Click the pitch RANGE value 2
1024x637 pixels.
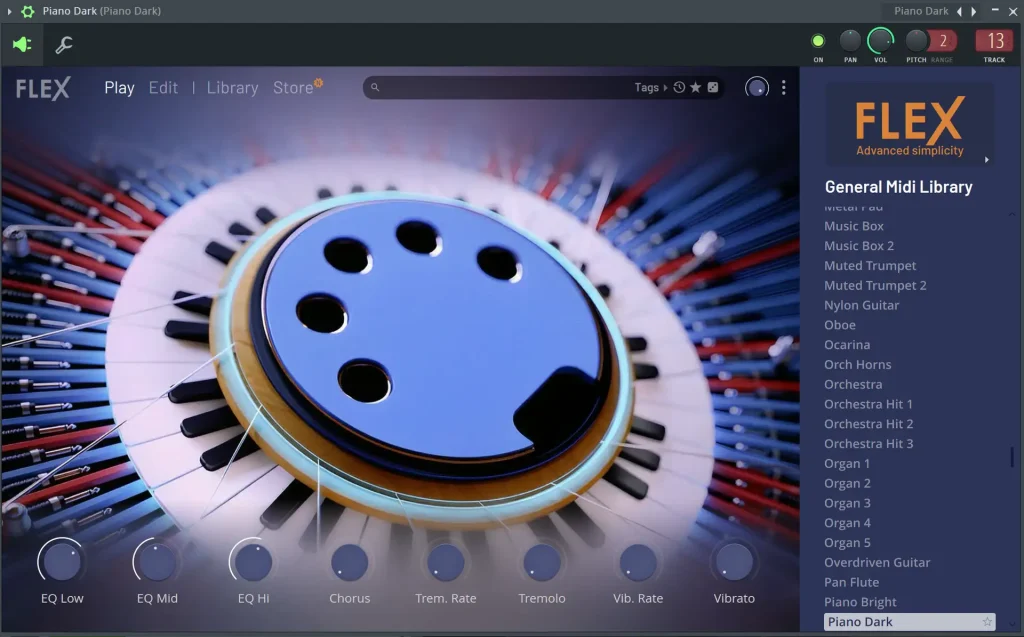(943, 41)
